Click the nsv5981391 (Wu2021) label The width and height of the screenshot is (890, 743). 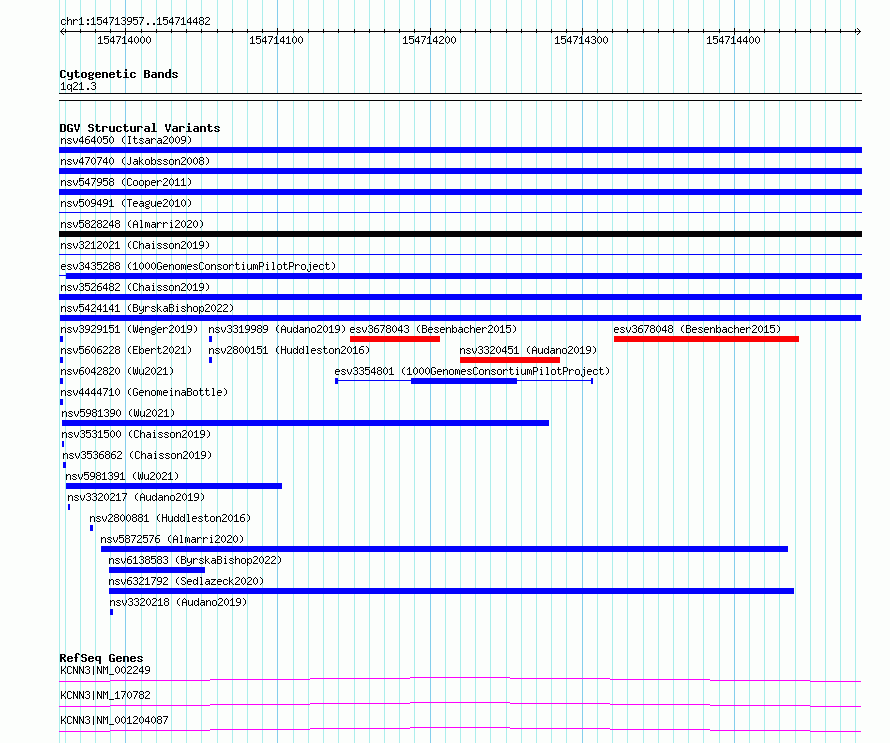pyautogui.click(x=122, y=476)
